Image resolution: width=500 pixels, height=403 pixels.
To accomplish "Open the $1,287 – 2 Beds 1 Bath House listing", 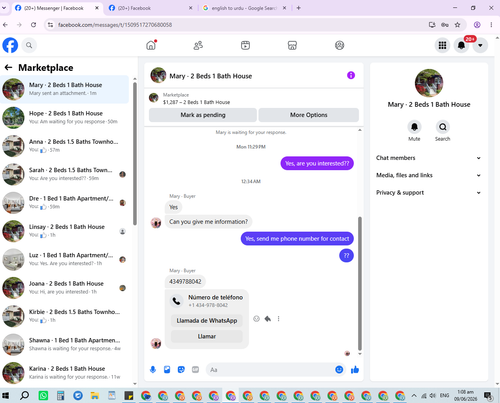I will 196,102.
